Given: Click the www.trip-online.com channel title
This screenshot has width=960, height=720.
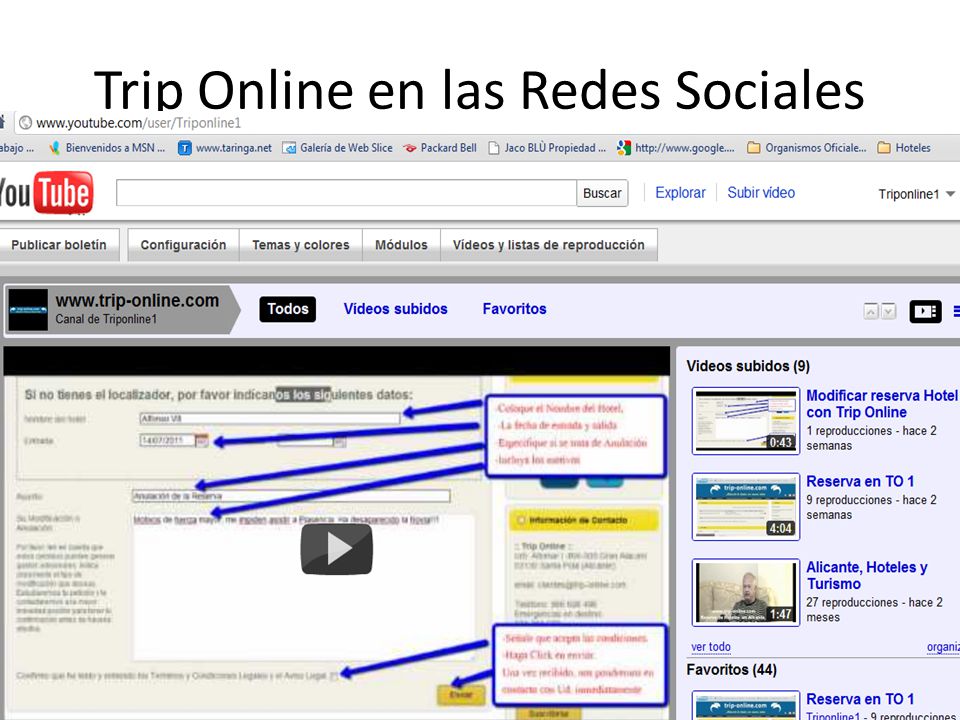Looking at the screenshot, I should pos(137,301).
